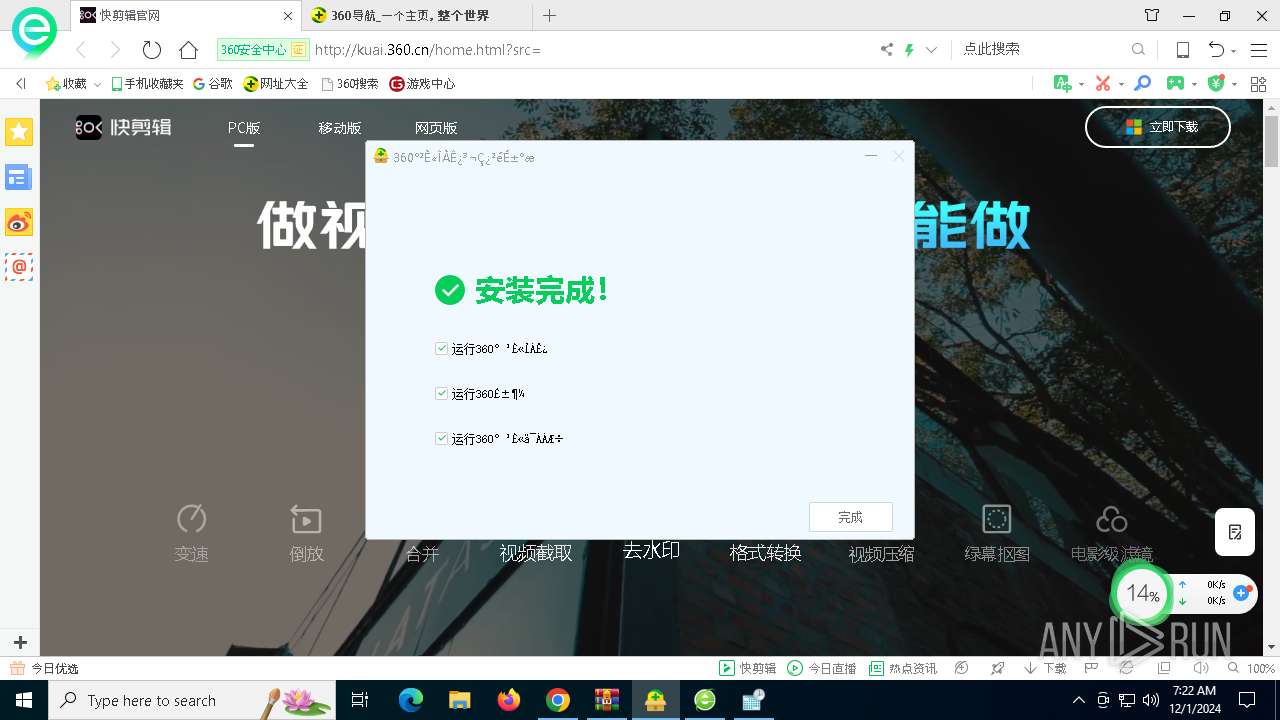Open the 网址大全 bookmark
This screenshot has width=1280, height=720.
coord(276,84)
